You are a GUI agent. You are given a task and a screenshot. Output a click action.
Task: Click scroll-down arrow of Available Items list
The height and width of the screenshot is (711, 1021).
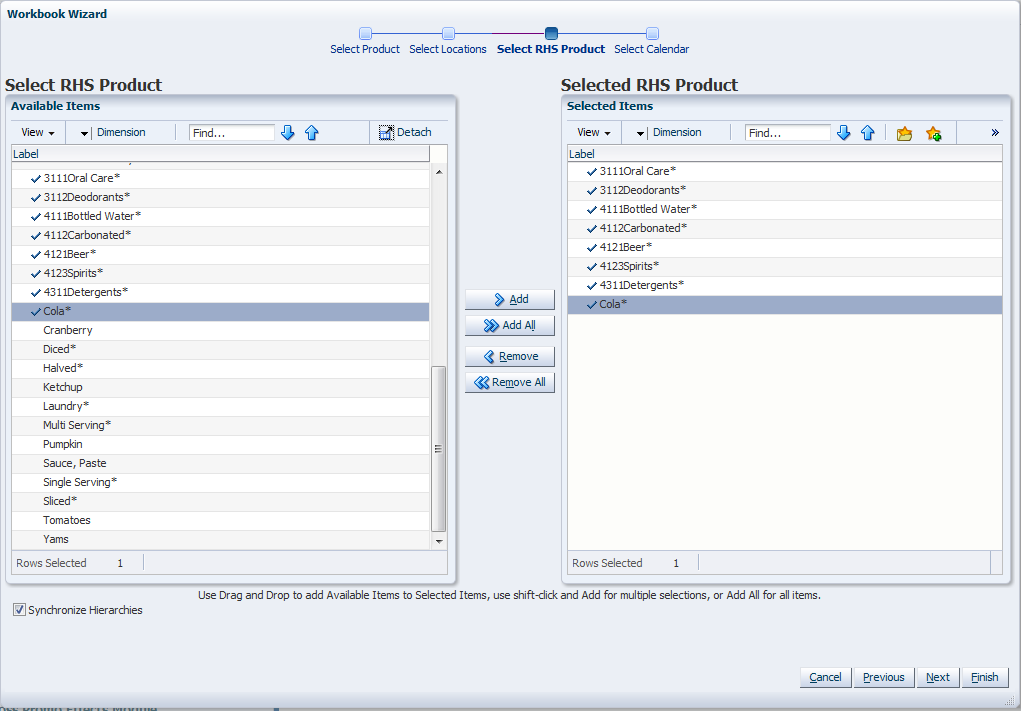click(439, 541)
